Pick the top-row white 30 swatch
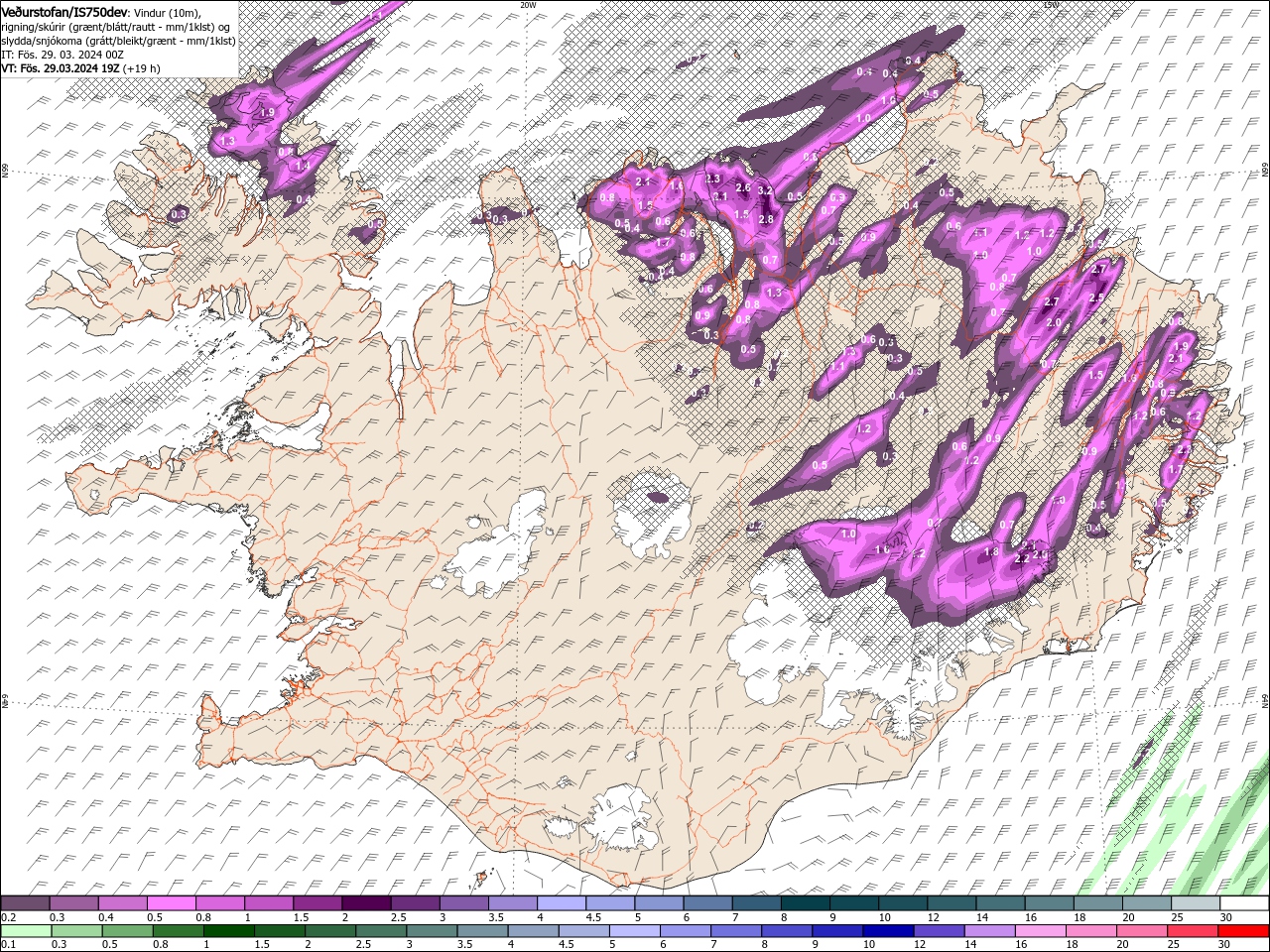This screenshot has height=952, width=1270. (1243, 903)
